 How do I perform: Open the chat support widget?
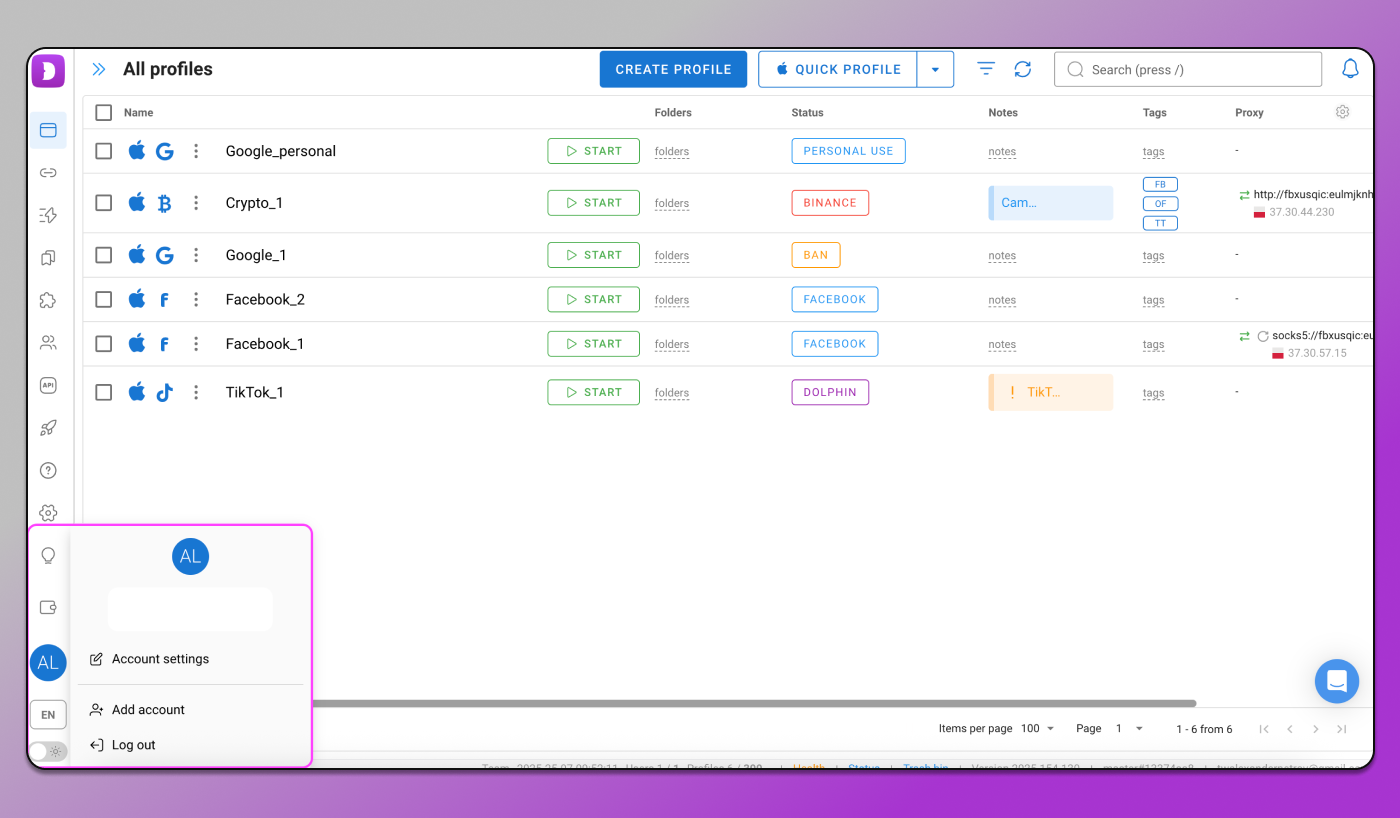pos(1337,682)
